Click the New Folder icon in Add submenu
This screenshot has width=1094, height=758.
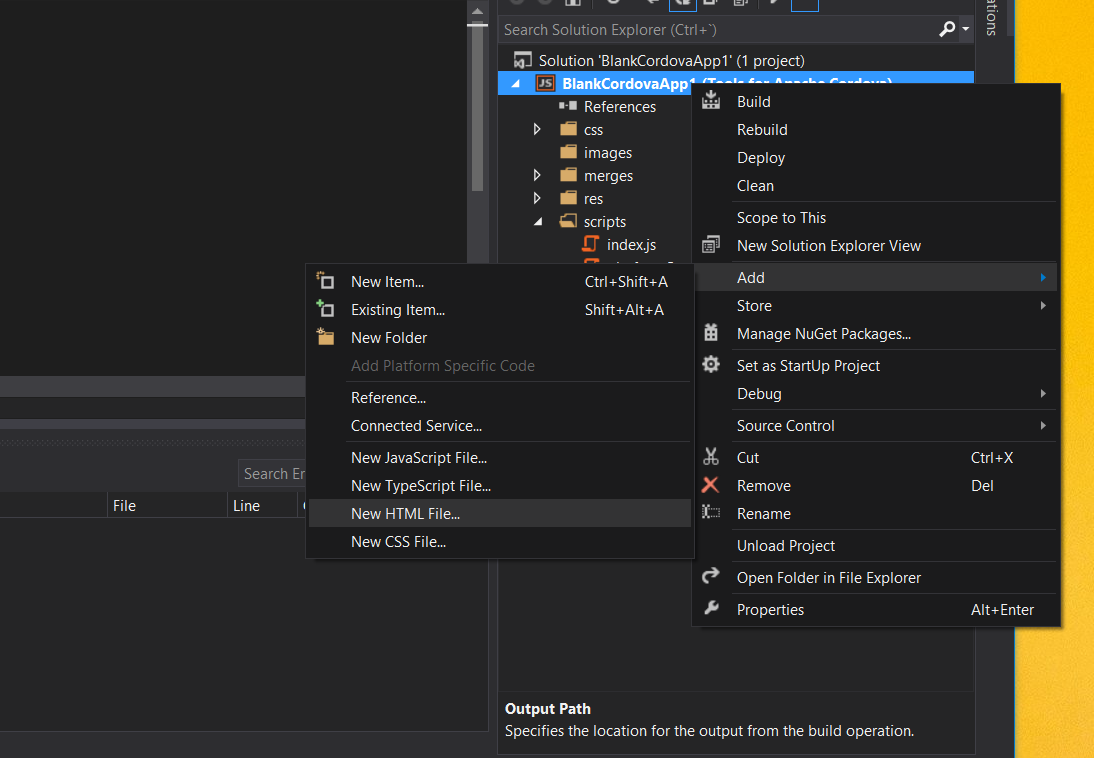pyautogui.click(x=325, y=337)
